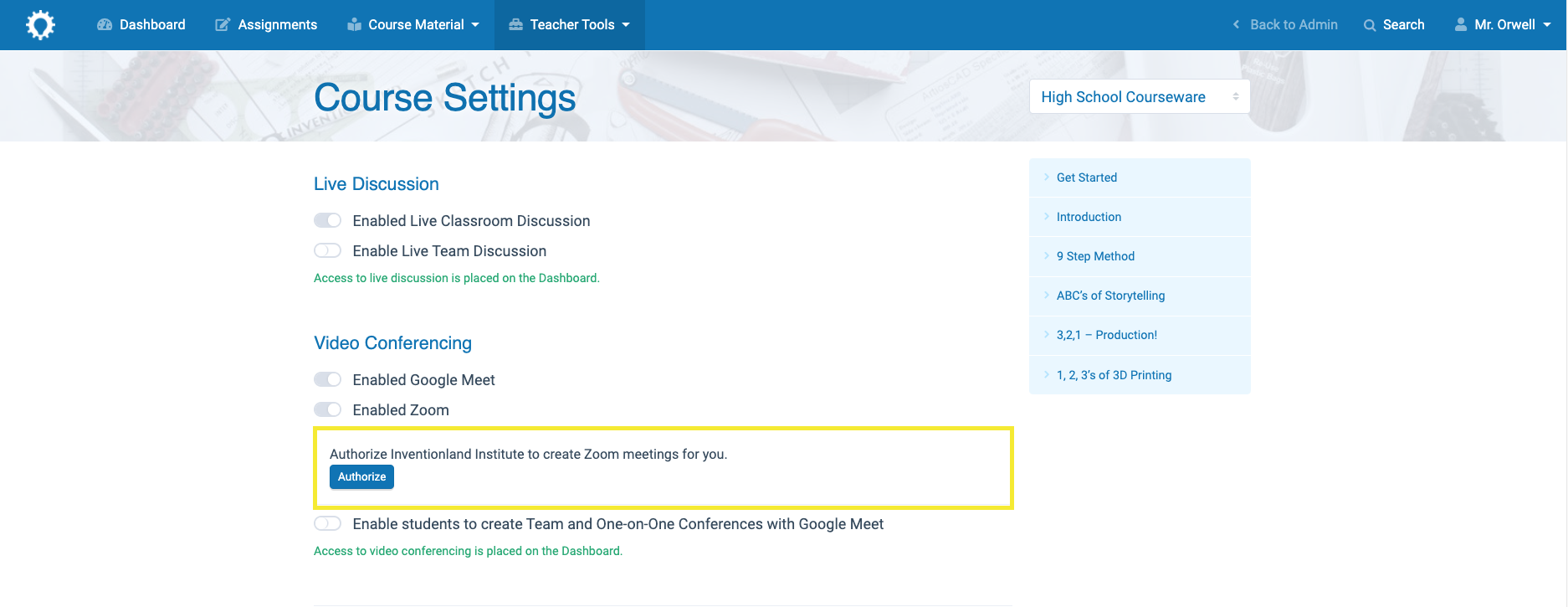The height and width of the screenshot is (607, 1568).
Task: Open the 1, 2, 3's of 3D Printing link
Action: coord(1114,375)
